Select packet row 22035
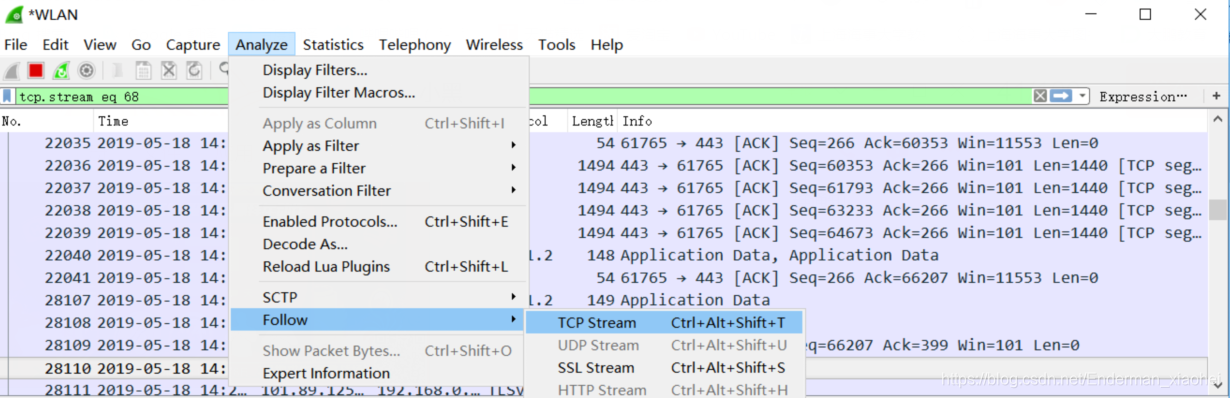Screen dimensions: 1230x398 603,143
